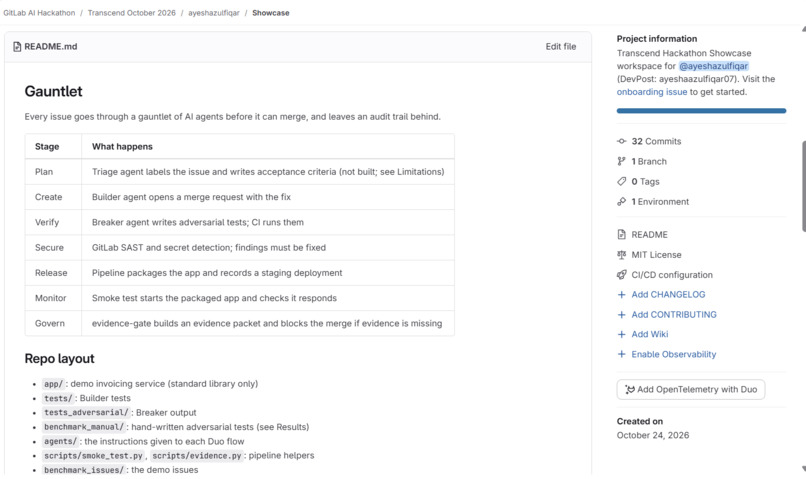Click the branch icon beside 1 Branch

621,161
